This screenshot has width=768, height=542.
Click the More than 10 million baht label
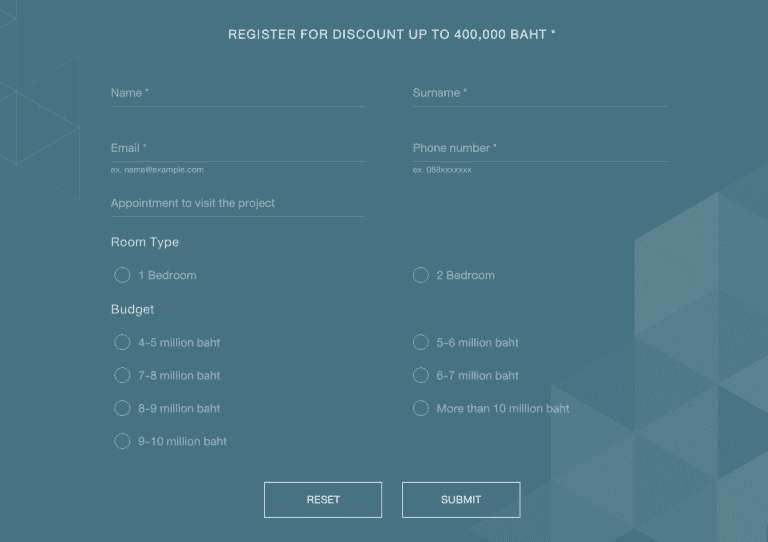click(x=503, y=408)
